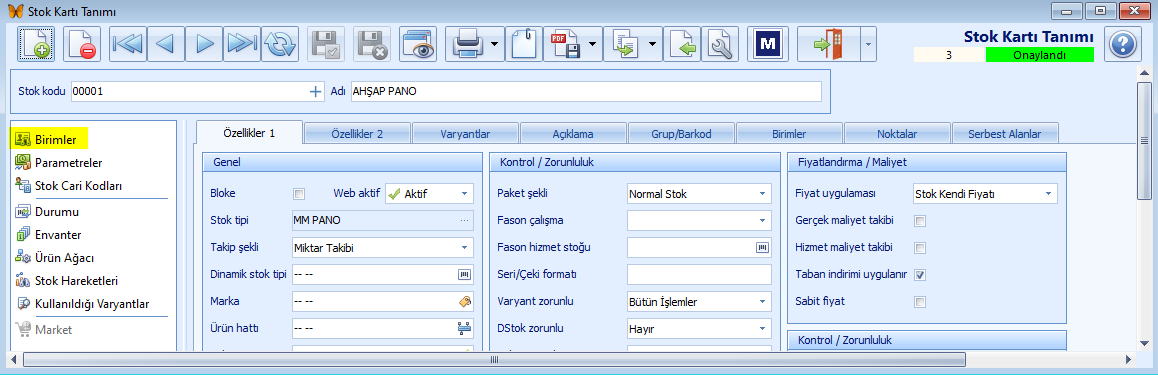Switch to the Noktalar tab
1158x375 pixels.
(x=897, y=134)
